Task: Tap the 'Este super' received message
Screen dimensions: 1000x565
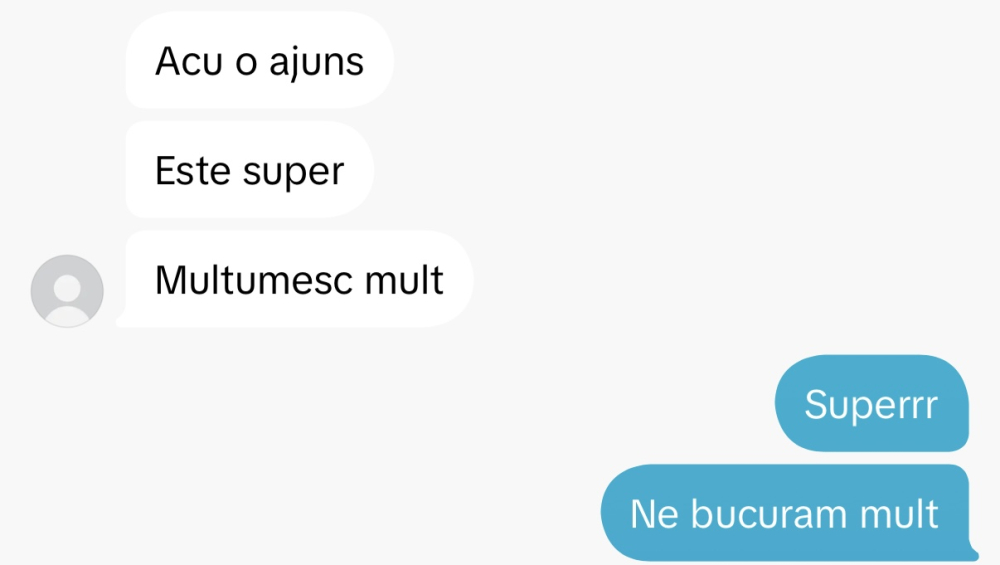Action: point(249,170)
